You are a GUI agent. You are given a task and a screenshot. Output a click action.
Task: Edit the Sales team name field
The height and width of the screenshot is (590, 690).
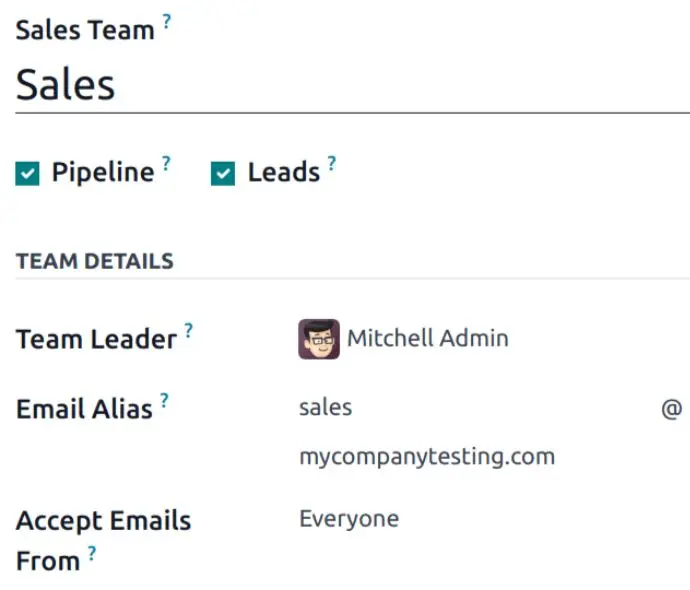(x=352, y=85)
